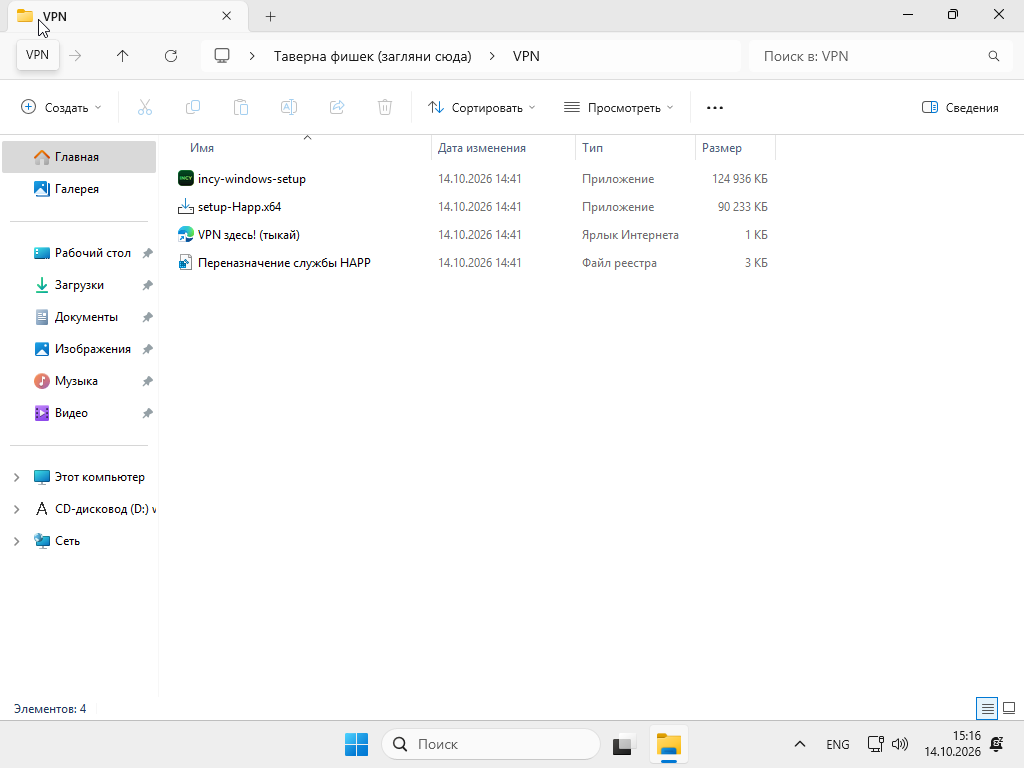
Task: Click the Copy icon in toolbar
Action: pos(193,107)
